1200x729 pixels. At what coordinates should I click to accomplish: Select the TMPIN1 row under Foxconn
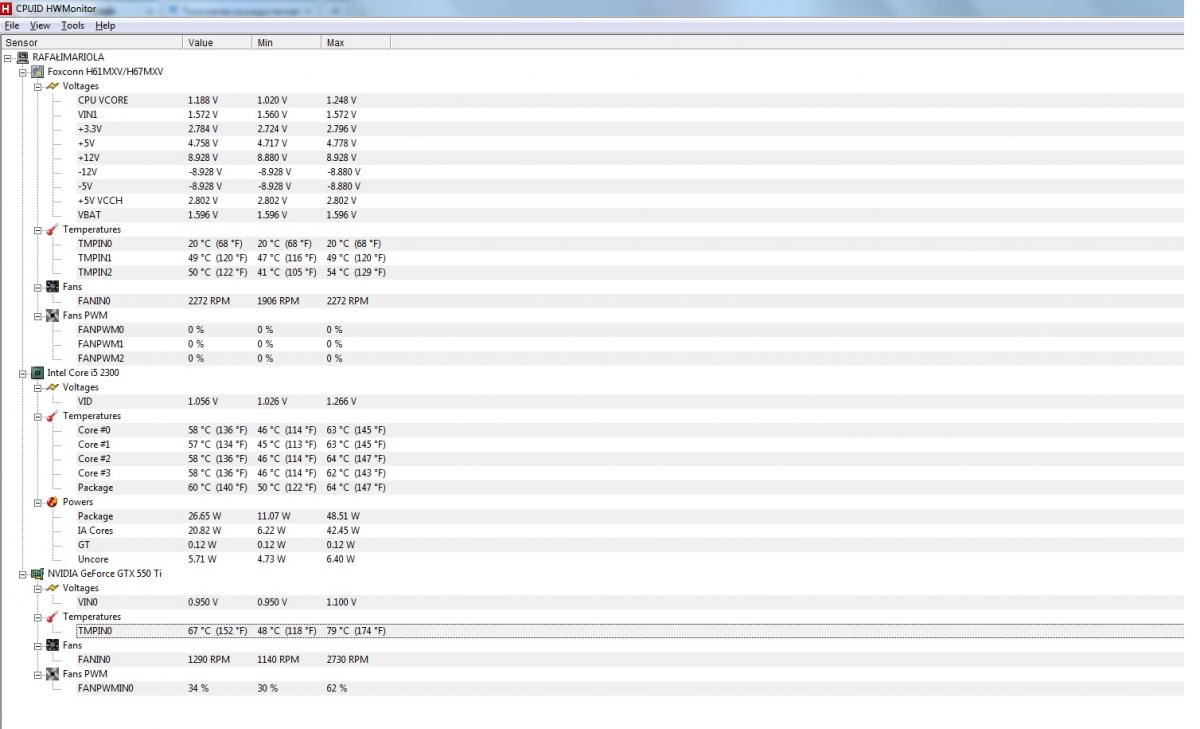click(630, 258)
